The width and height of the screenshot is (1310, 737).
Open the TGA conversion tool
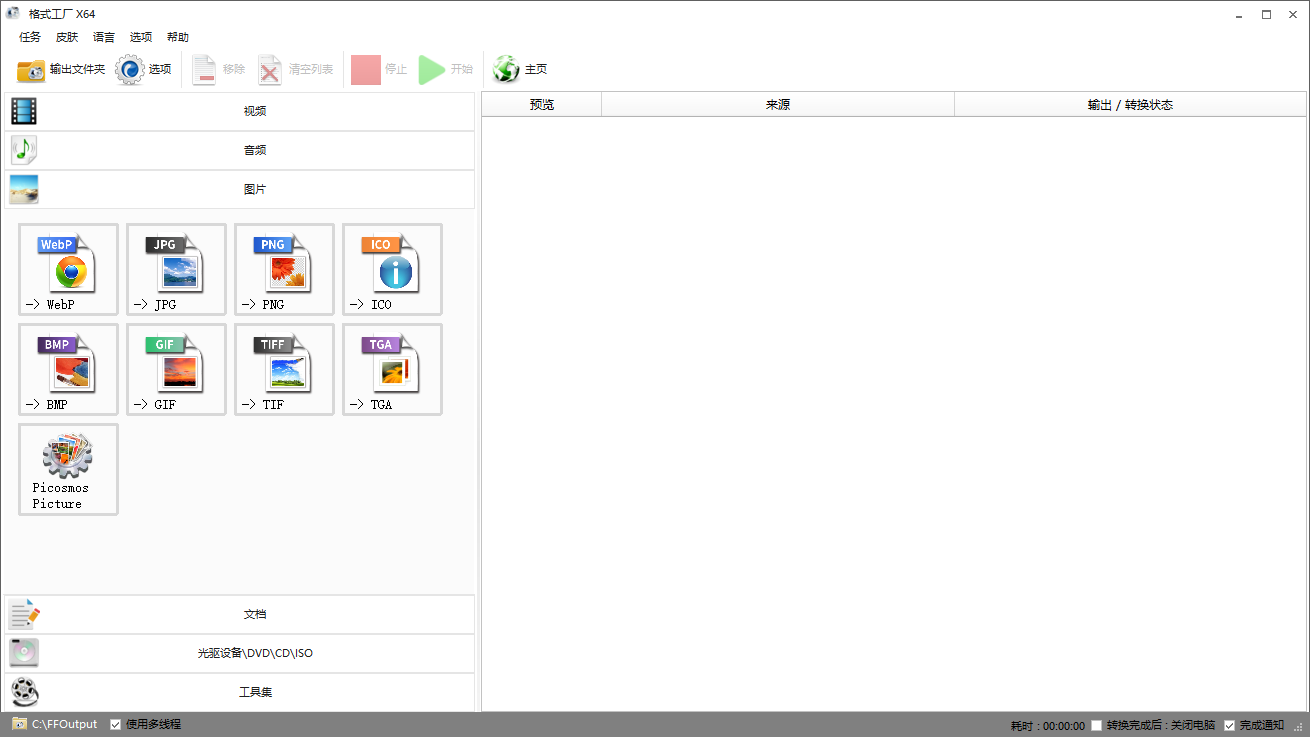(391, 369)
